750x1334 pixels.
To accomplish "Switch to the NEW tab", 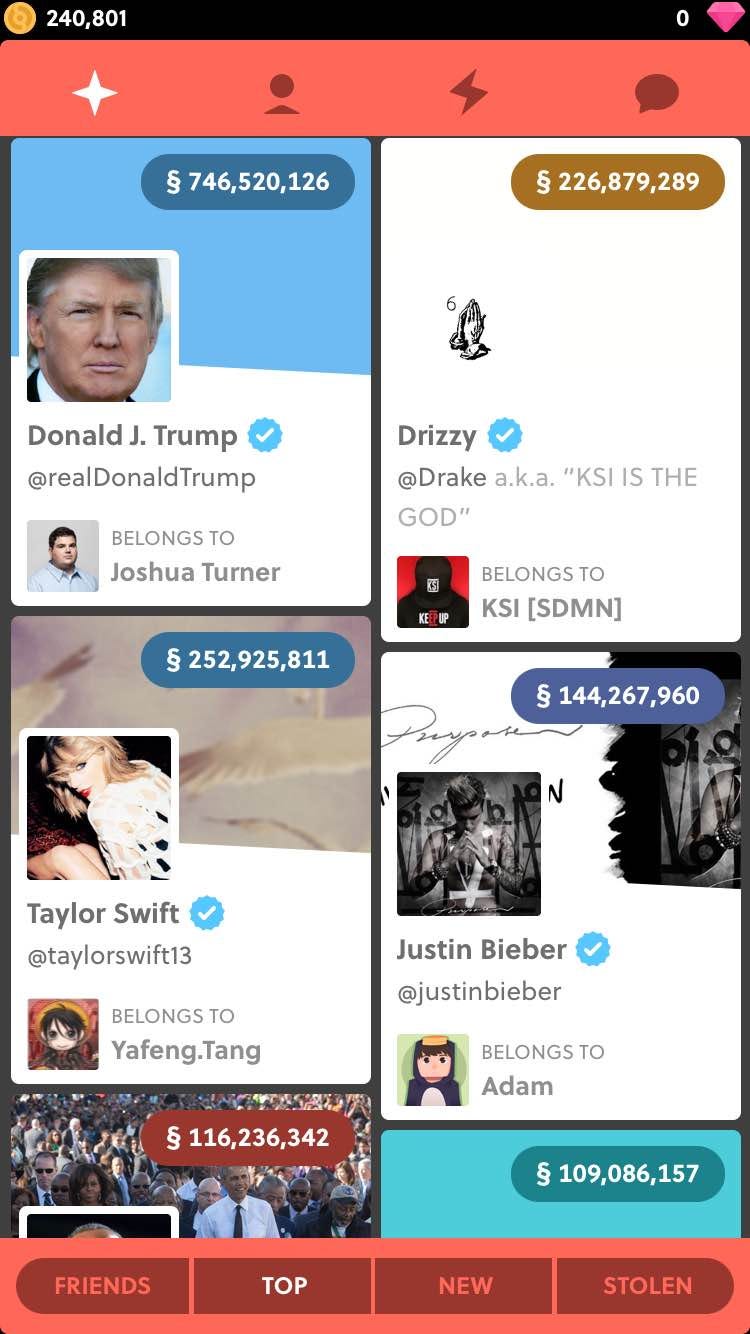I will click(465, 1286).
